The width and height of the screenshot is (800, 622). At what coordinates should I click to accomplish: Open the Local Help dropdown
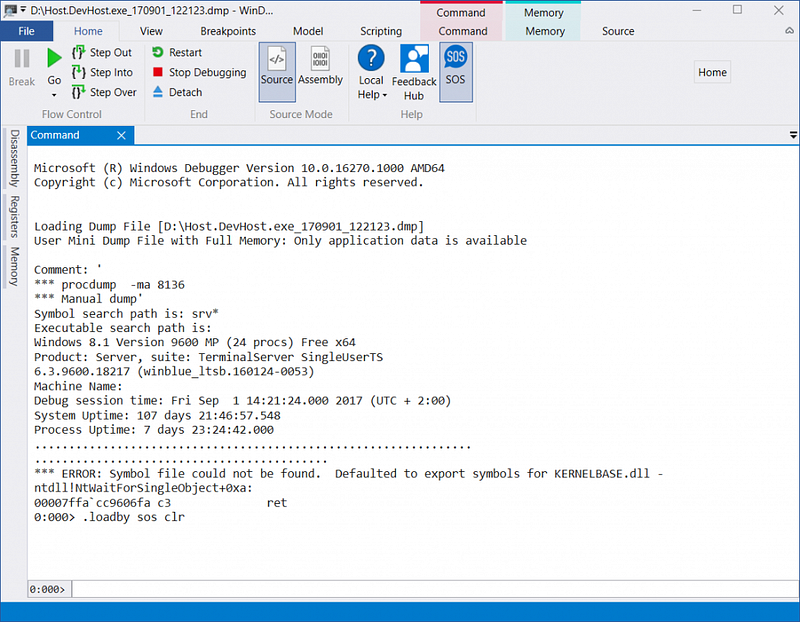click(371, 94)
